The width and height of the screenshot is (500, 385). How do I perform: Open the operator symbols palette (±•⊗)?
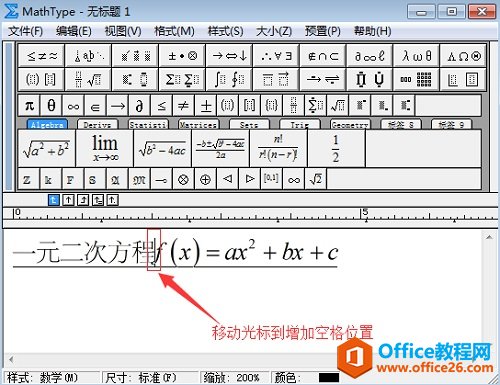[182, 56]
